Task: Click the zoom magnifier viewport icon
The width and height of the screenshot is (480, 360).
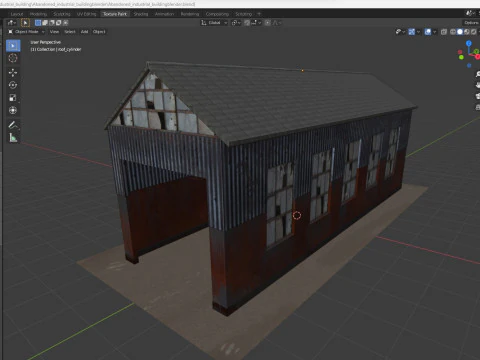Action: pos(477,74)
